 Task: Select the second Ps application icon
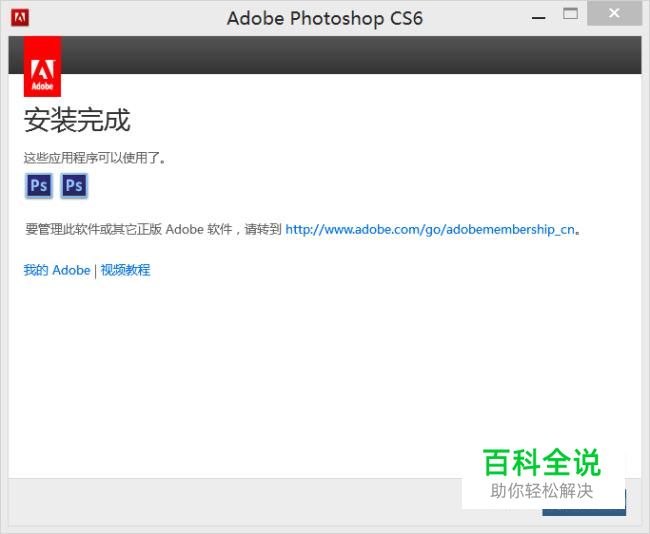[x=74, y=185]
